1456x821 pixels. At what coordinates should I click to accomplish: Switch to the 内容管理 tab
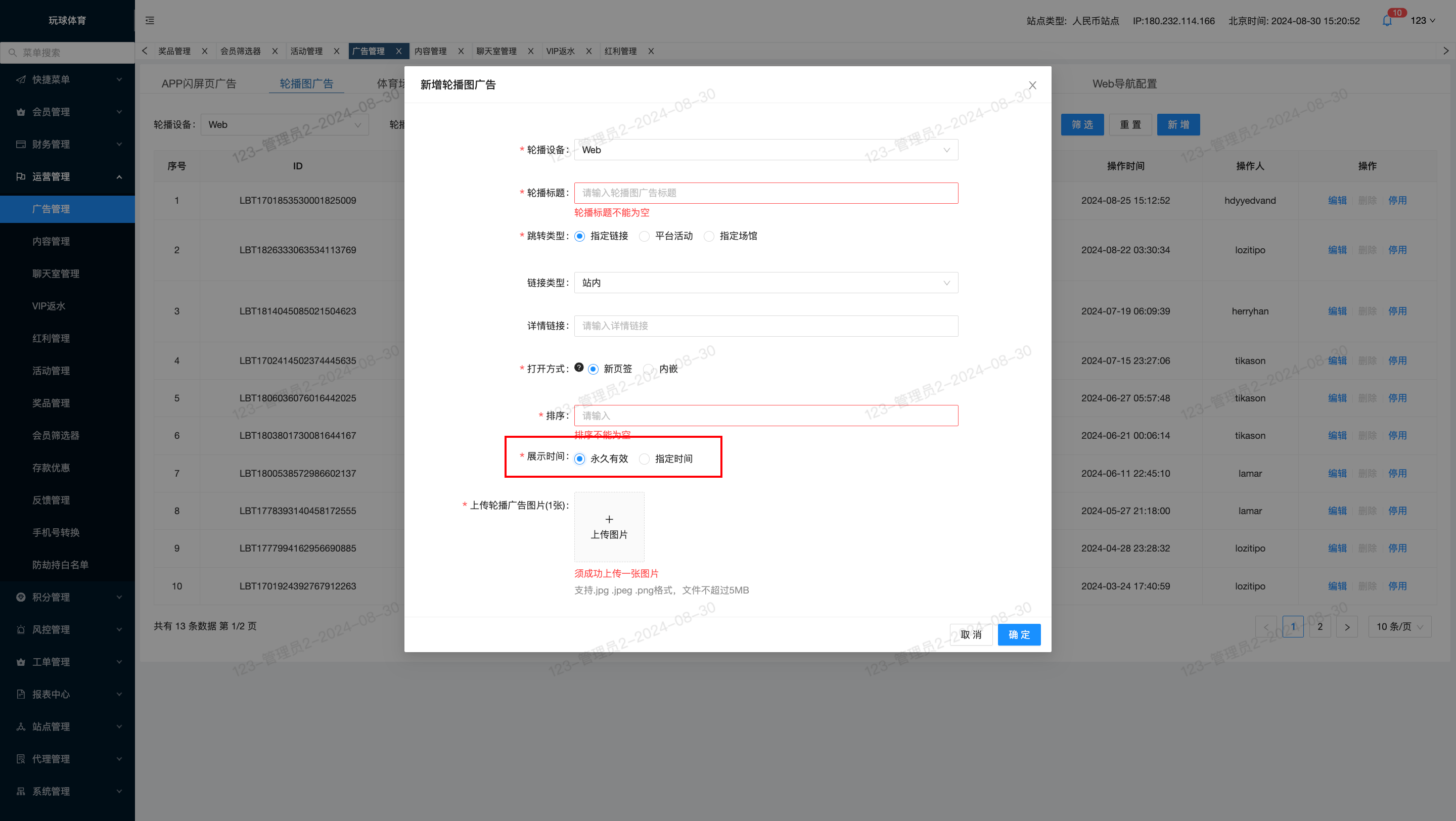tap(431, 52)
